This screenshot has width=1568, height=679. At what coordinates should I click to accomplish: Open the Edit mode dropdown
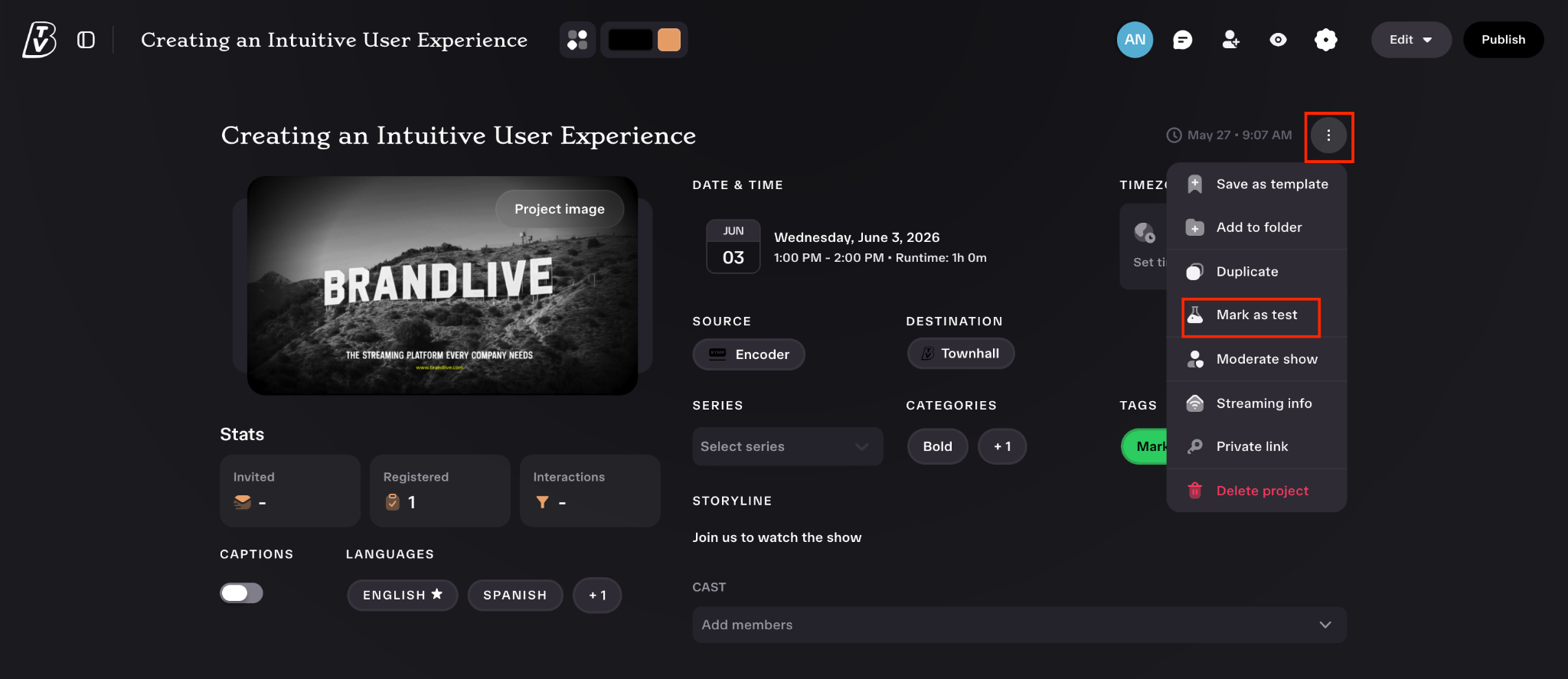pyautogui.click(x=1410, y=40)
